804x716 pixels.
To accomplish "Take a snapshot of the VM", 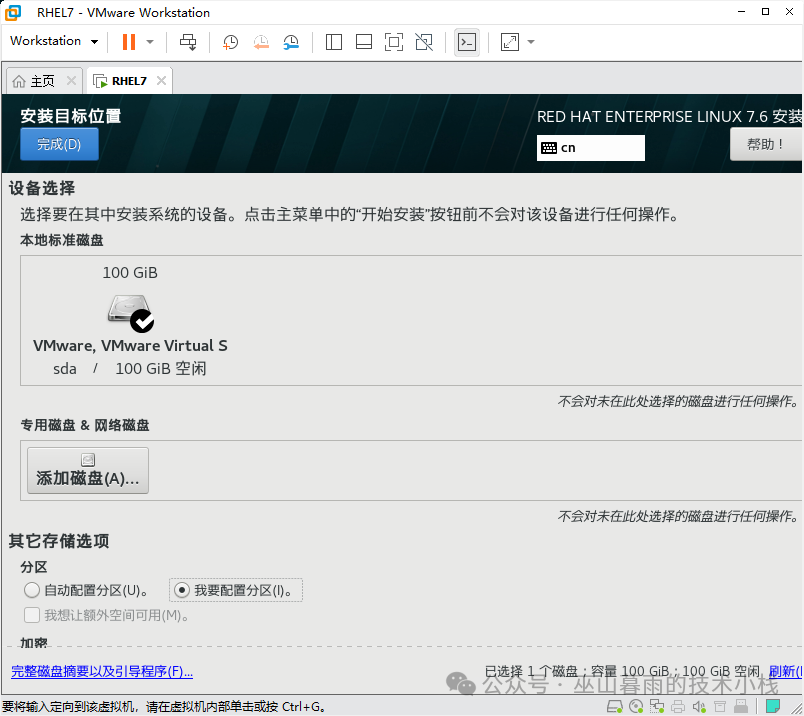I will (x=229, y=42).
